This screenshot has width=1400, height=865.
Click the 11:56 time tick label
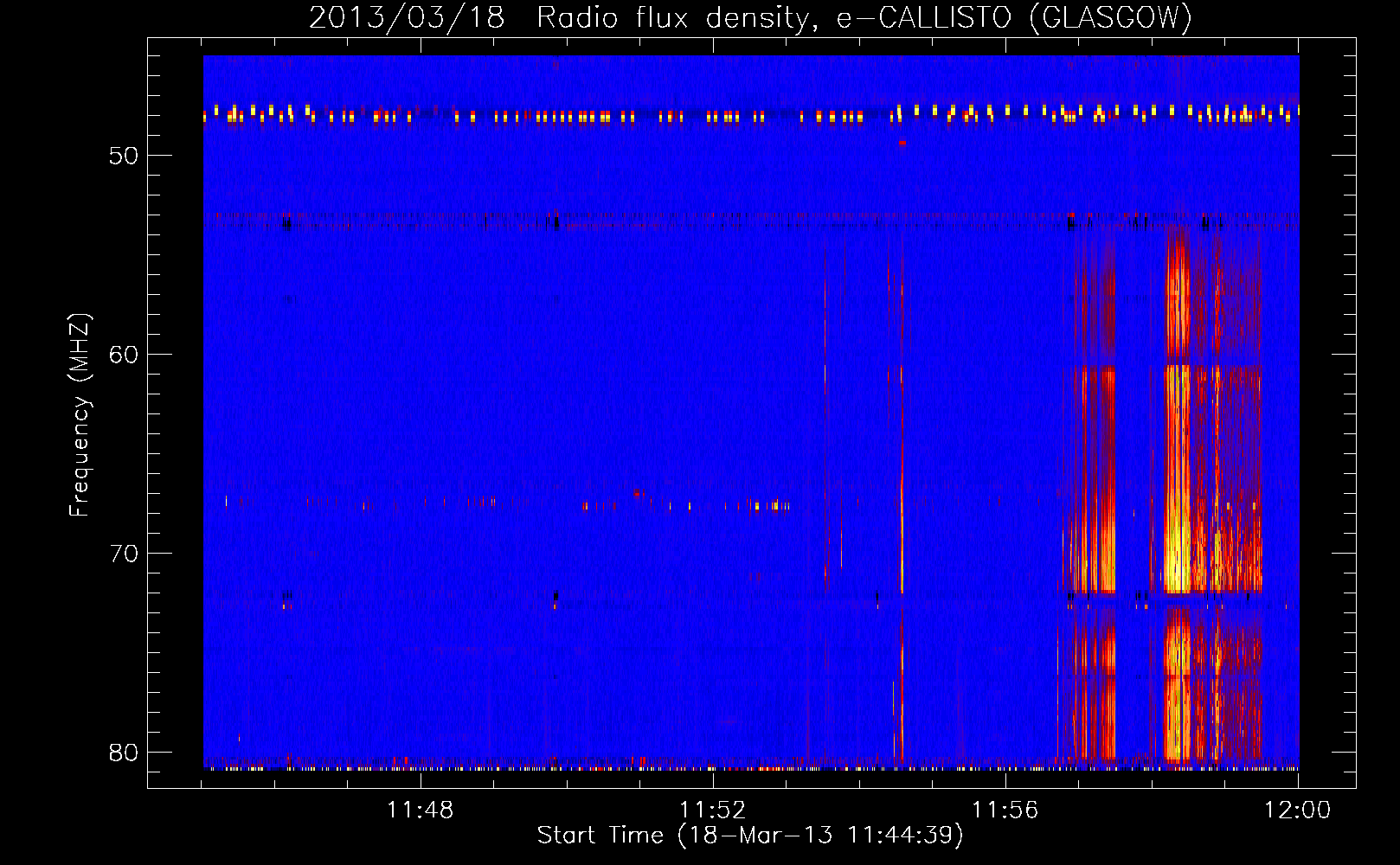tap(1005, 811)
